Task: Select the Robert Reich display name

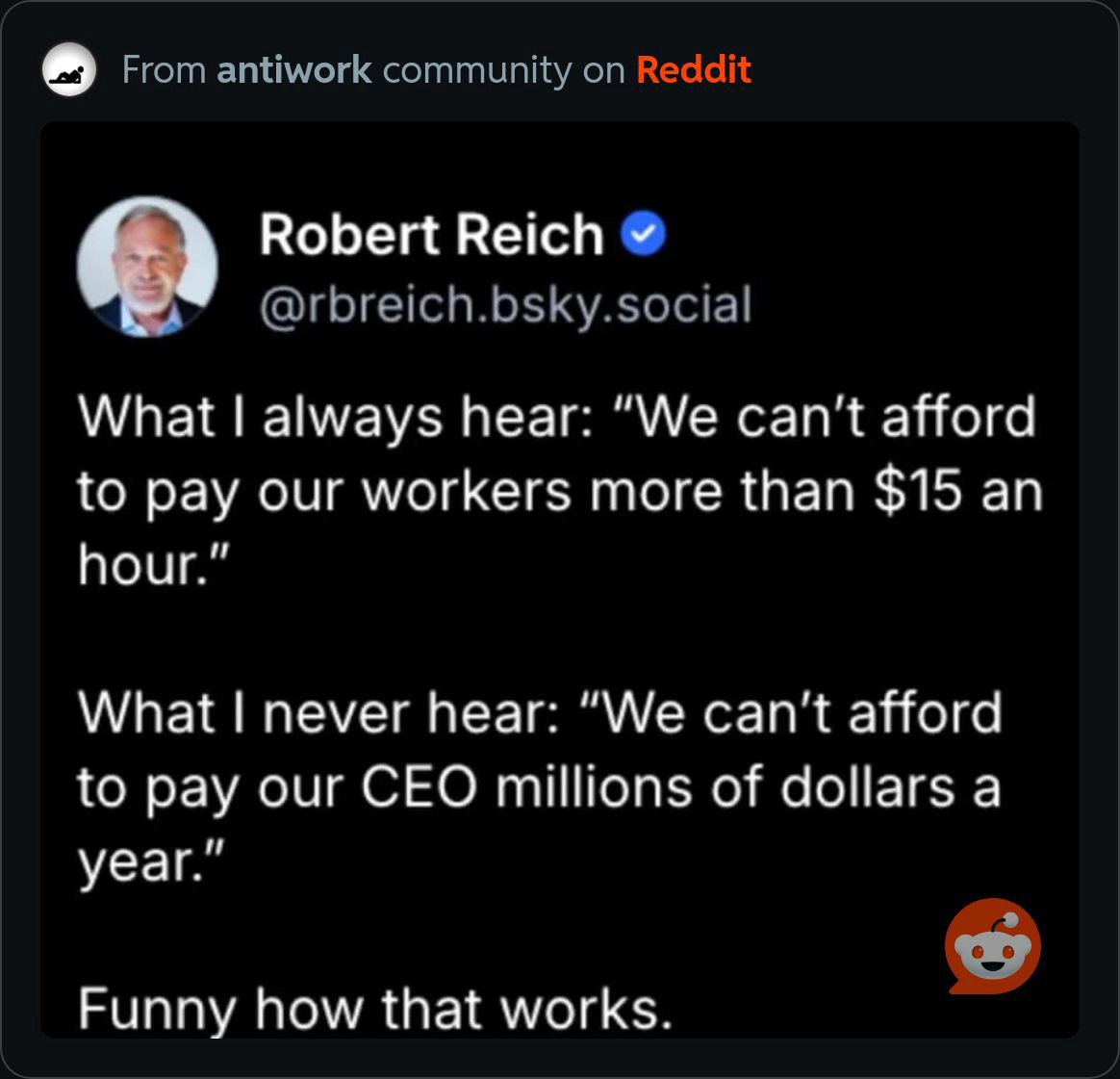Action: [431, 235]
